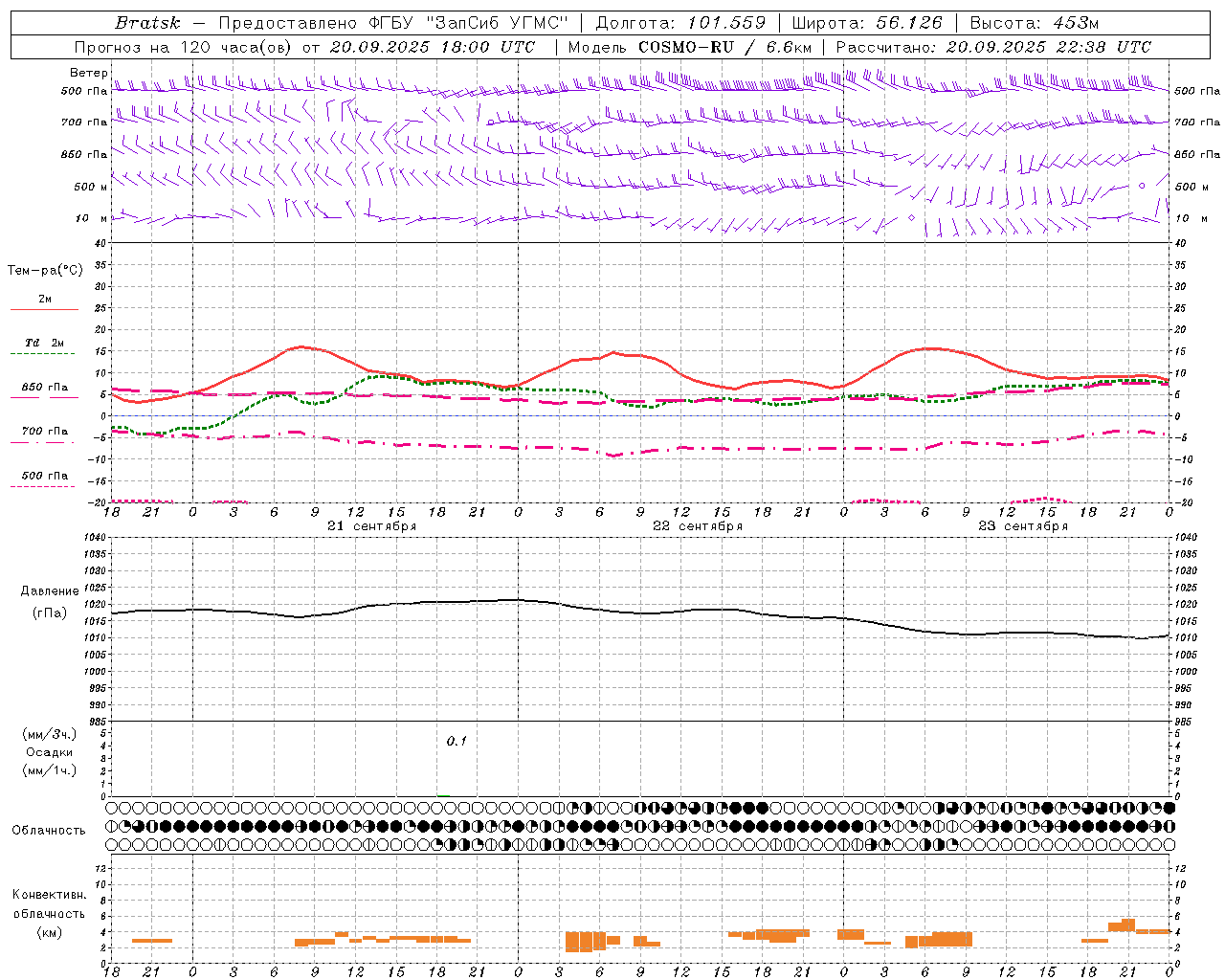Click the "(мм/3ч.)" precipitation unit label
This screenshot has height=980, width=1225.
pos(50,734)
